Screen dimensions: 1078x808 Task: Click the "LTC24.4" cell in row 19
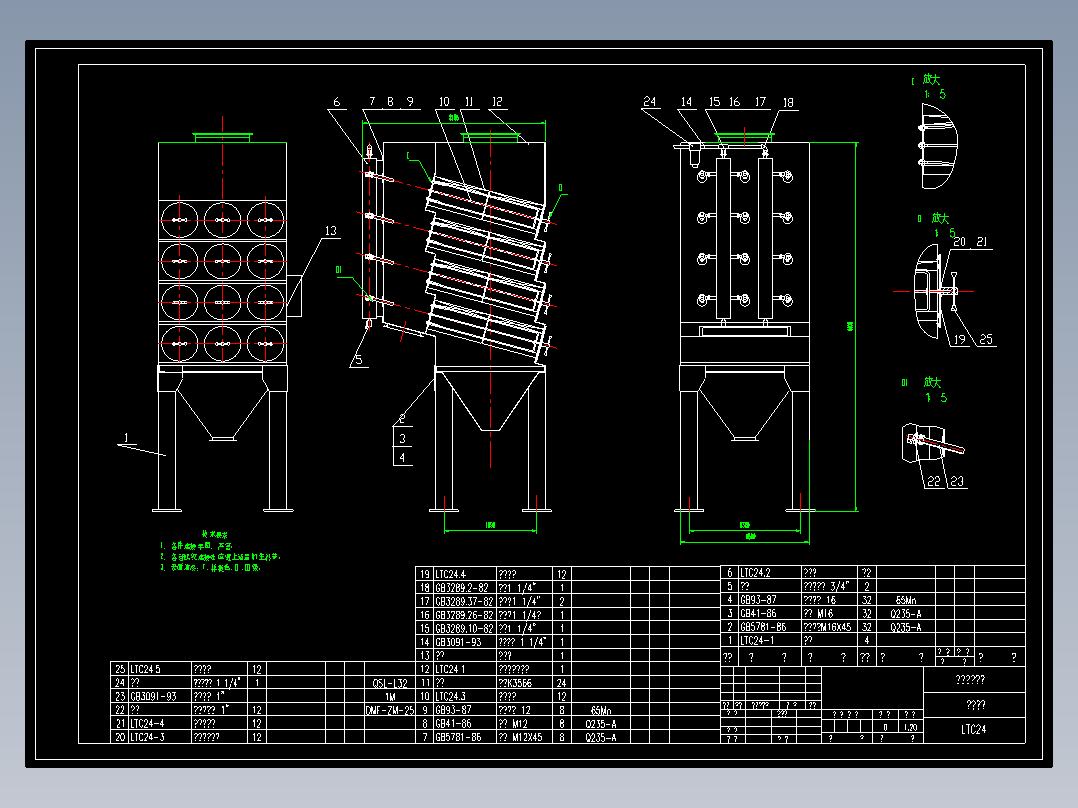pos(464,574)
